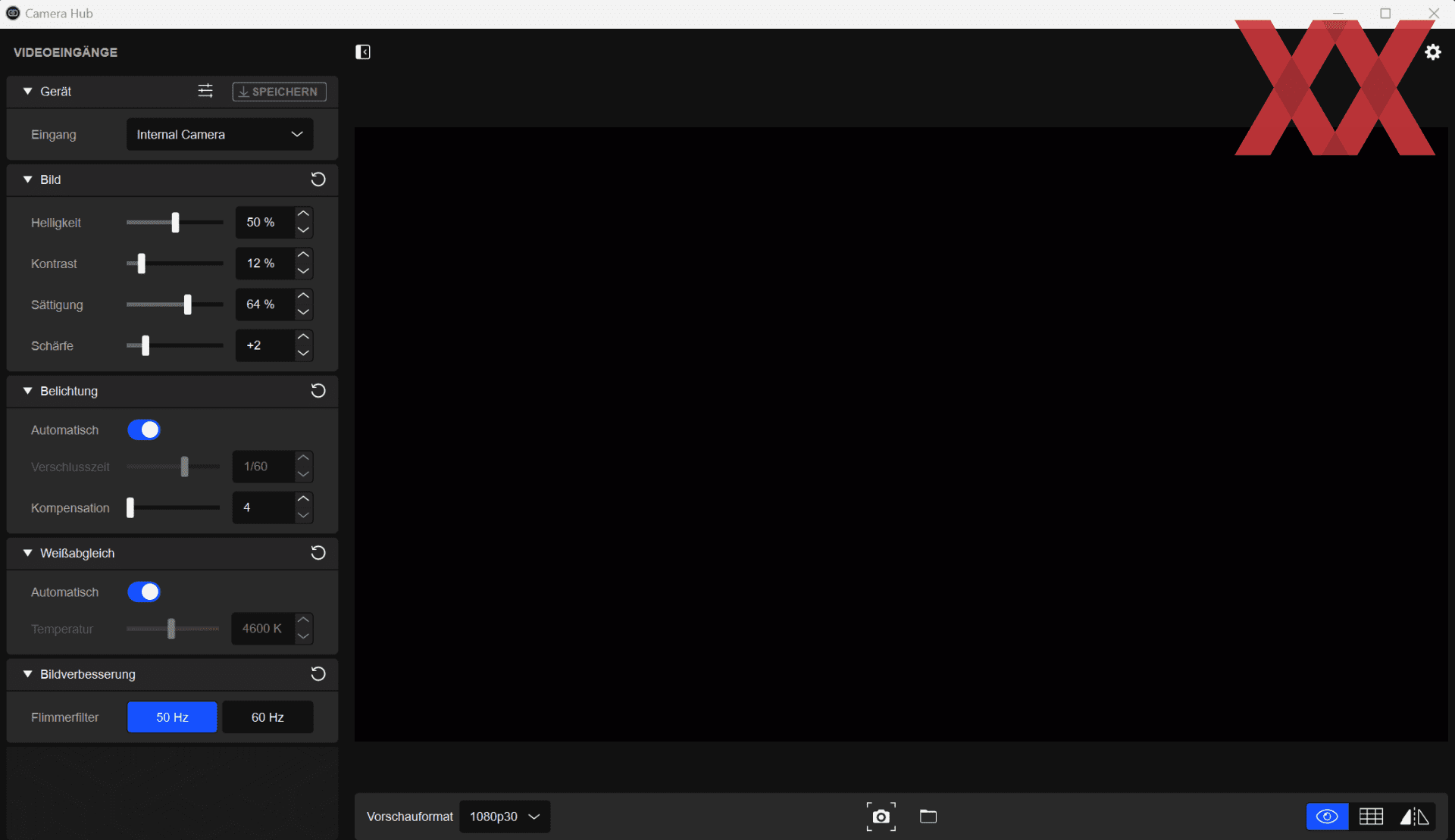Image resolution: width=1455 pixels, height=840 pixels.
Task: Increase Kontrast with up arrow
Action: point(303,254)
